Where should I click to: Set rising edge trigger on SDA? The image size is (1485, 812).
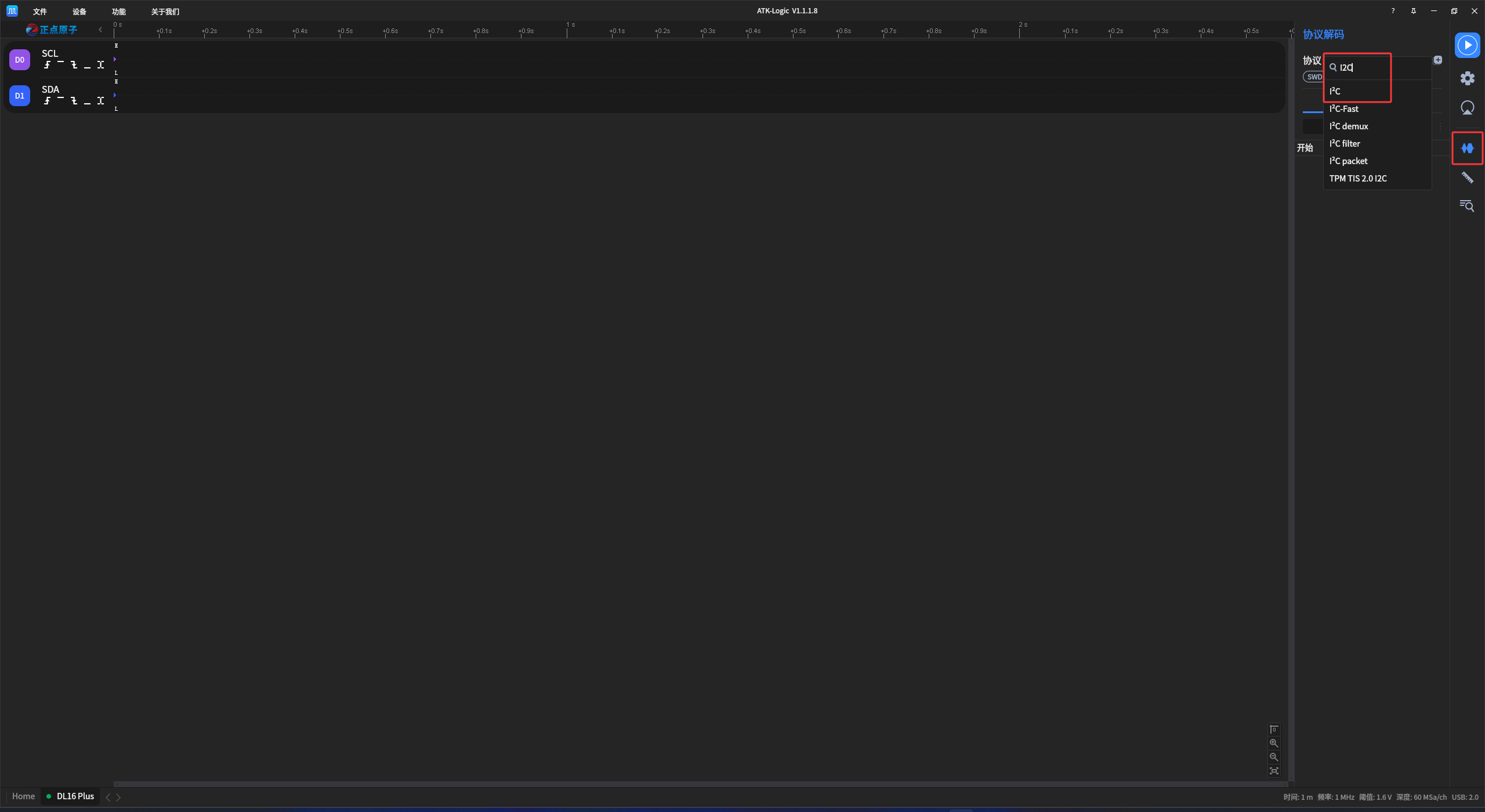tap(47, 101)
